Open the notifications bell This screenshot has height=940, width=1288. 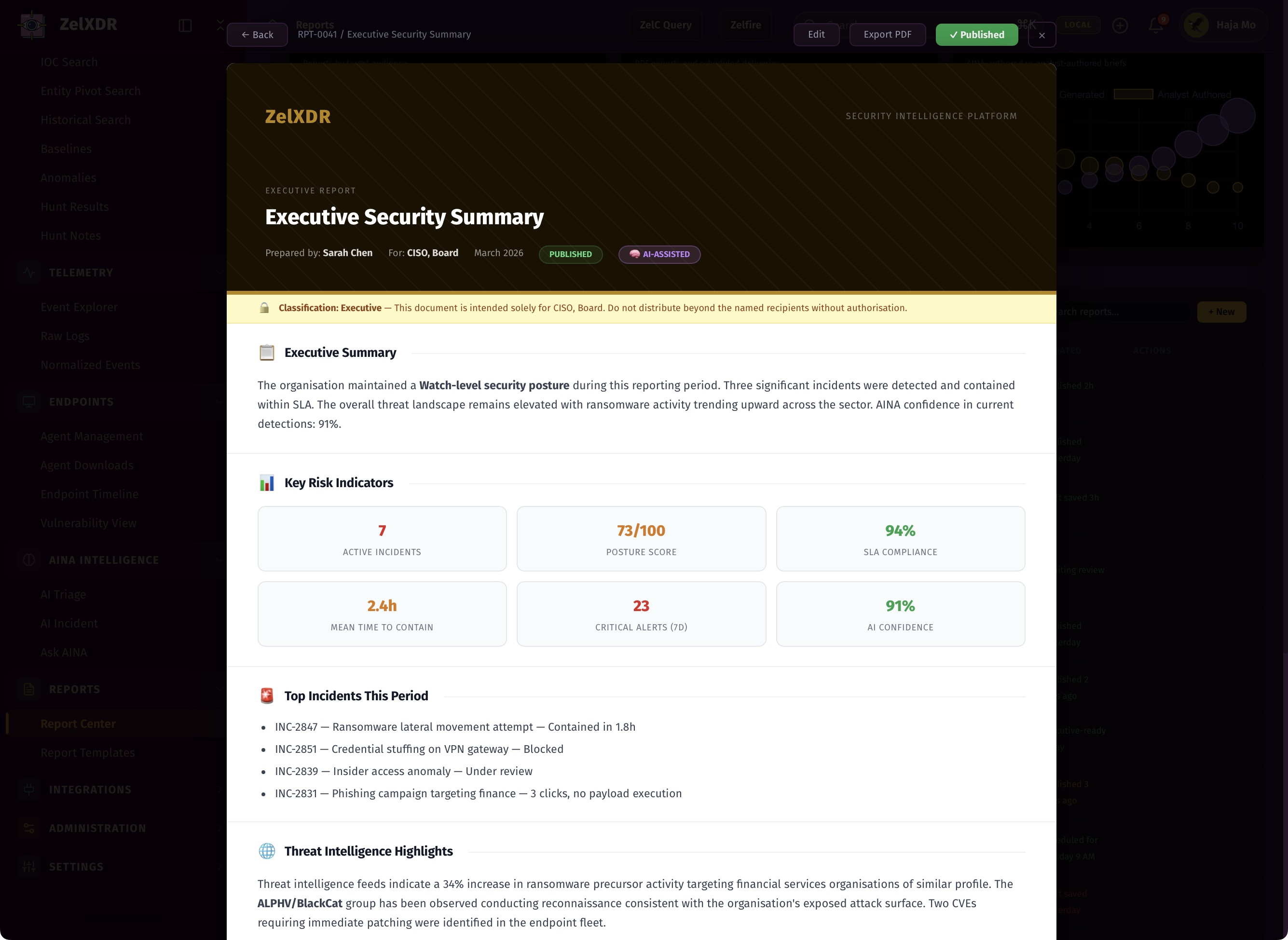[1155, 25]
